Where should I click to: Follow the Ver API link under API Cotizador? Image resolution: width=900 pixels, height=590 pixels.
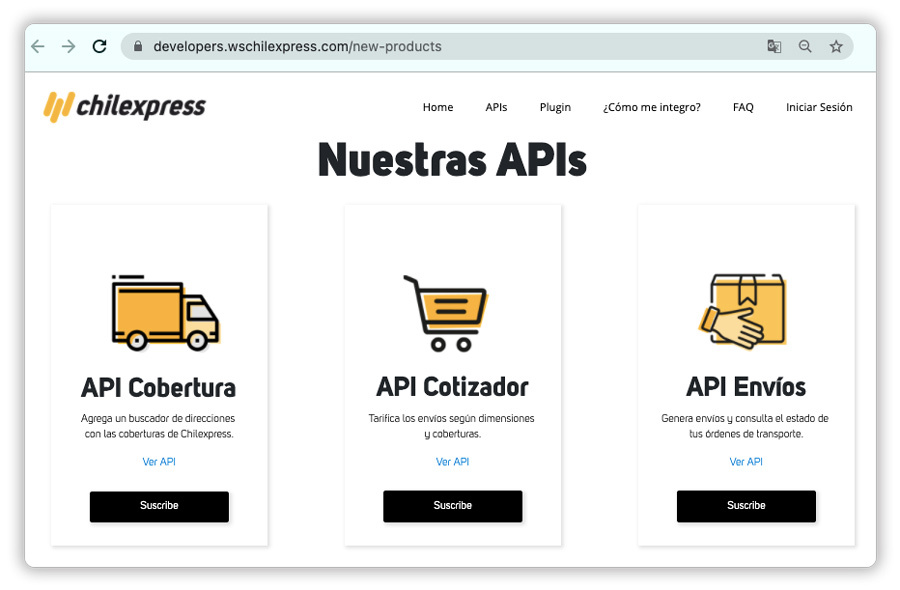click(452, 461)
